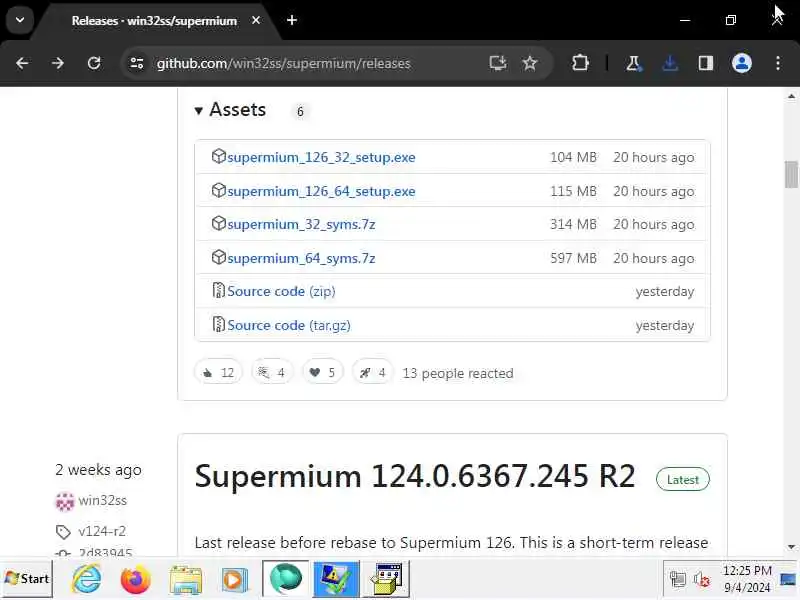Open the site information icon in address bar
The width and height of the screenshot is (800, 600).
pyautogui.click(x=137, y=63)
